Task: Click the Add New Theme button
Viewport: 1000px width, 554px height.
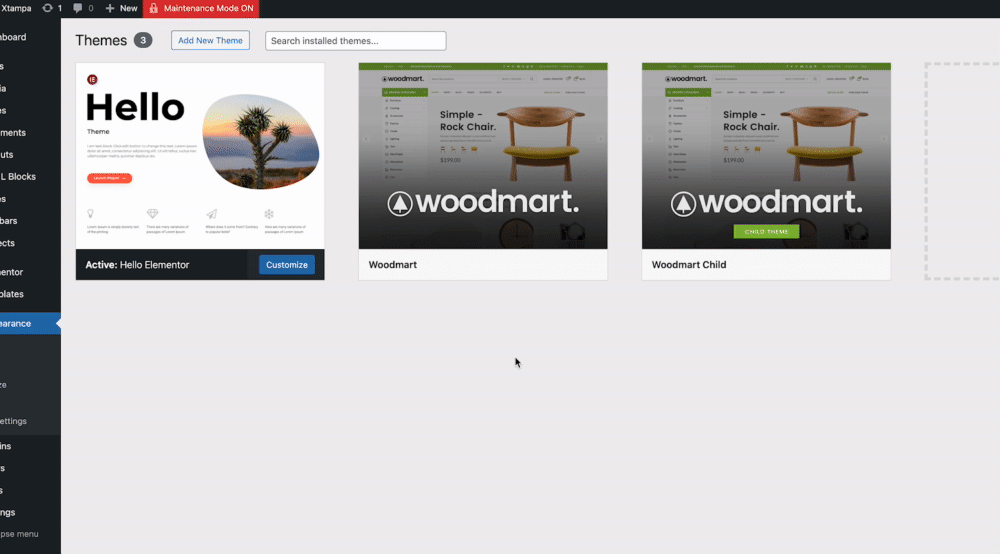Action: tap(210, 40)
